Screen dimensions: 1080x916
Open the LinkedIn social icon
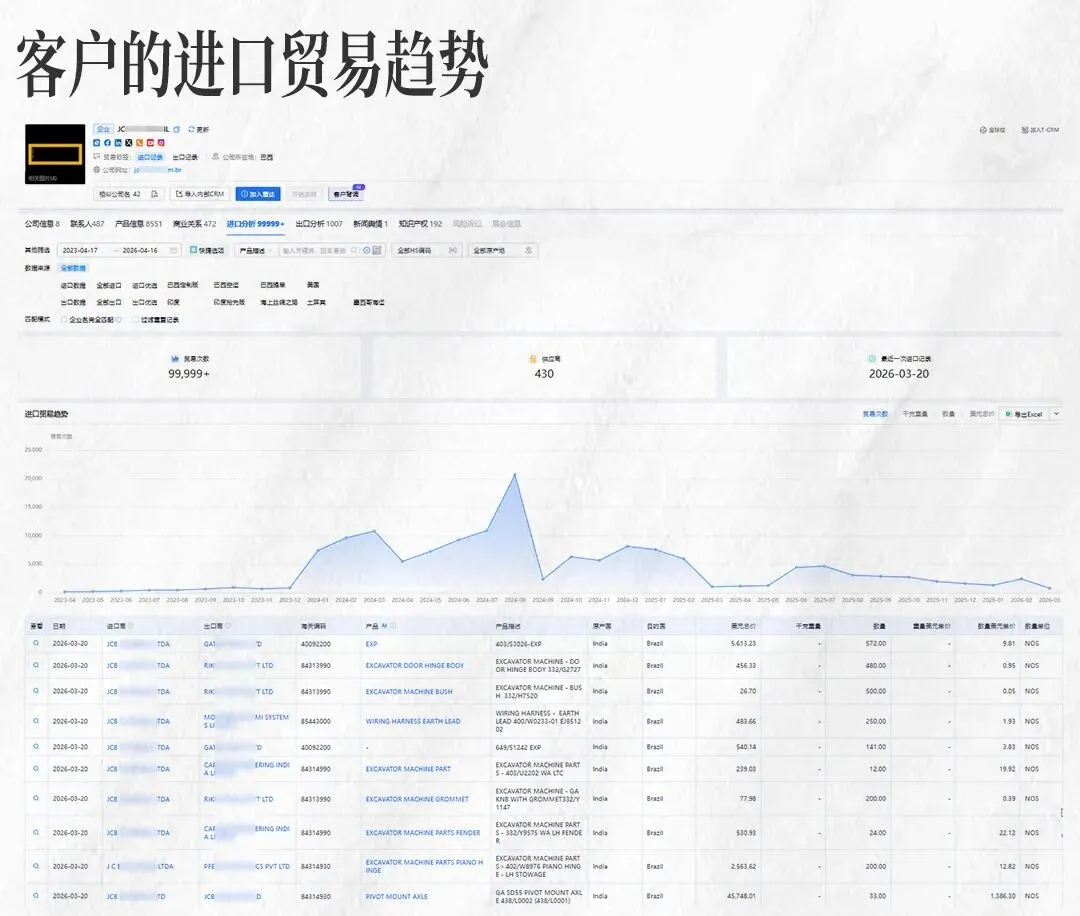(118, 143)
